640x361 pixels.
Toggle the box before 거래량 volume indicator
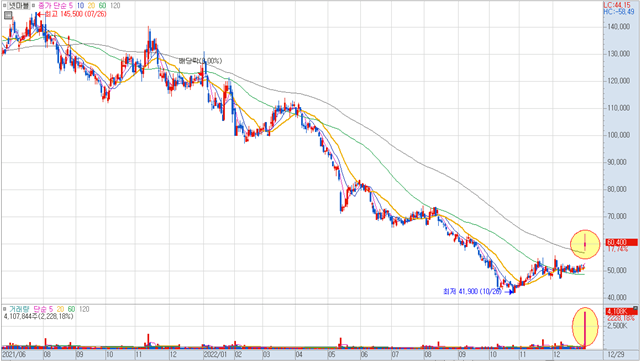click(x=5, y=309)
